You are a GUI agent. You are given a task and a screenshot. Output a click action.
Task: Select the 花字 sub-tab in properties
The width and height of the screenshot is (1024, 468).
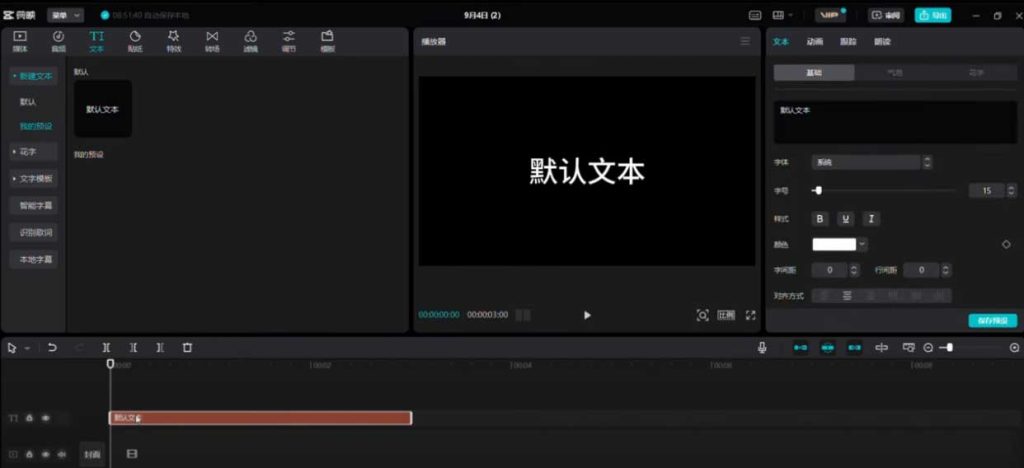976,72
